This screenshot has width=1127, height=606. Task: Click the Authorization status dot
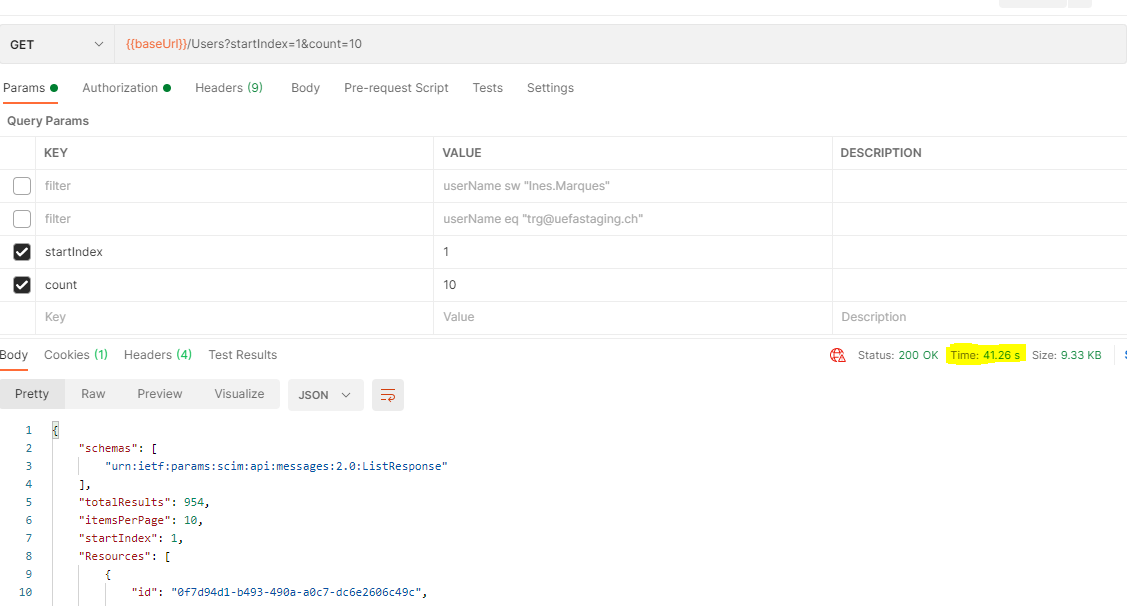[x=166, y=87]
